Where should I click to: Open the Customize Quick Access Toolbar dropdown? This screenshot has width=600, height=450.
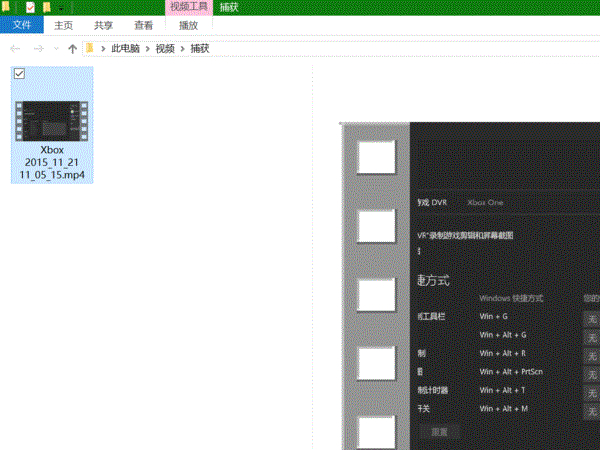pos(60,8)
